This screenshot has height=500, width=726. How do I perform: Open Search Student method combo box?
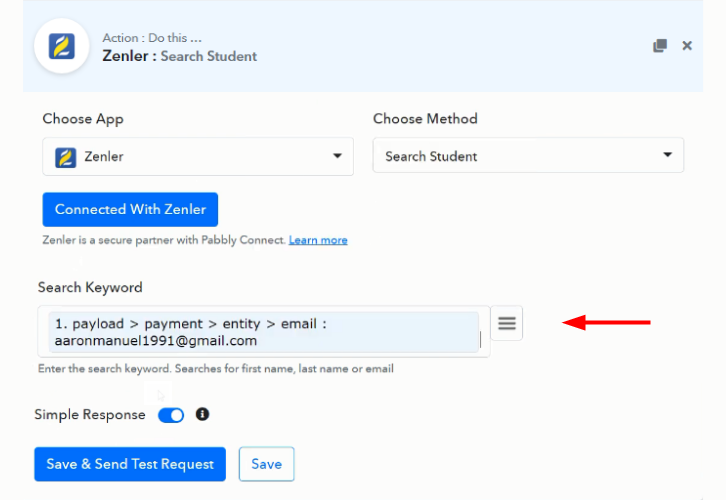[x=528, y=155]
